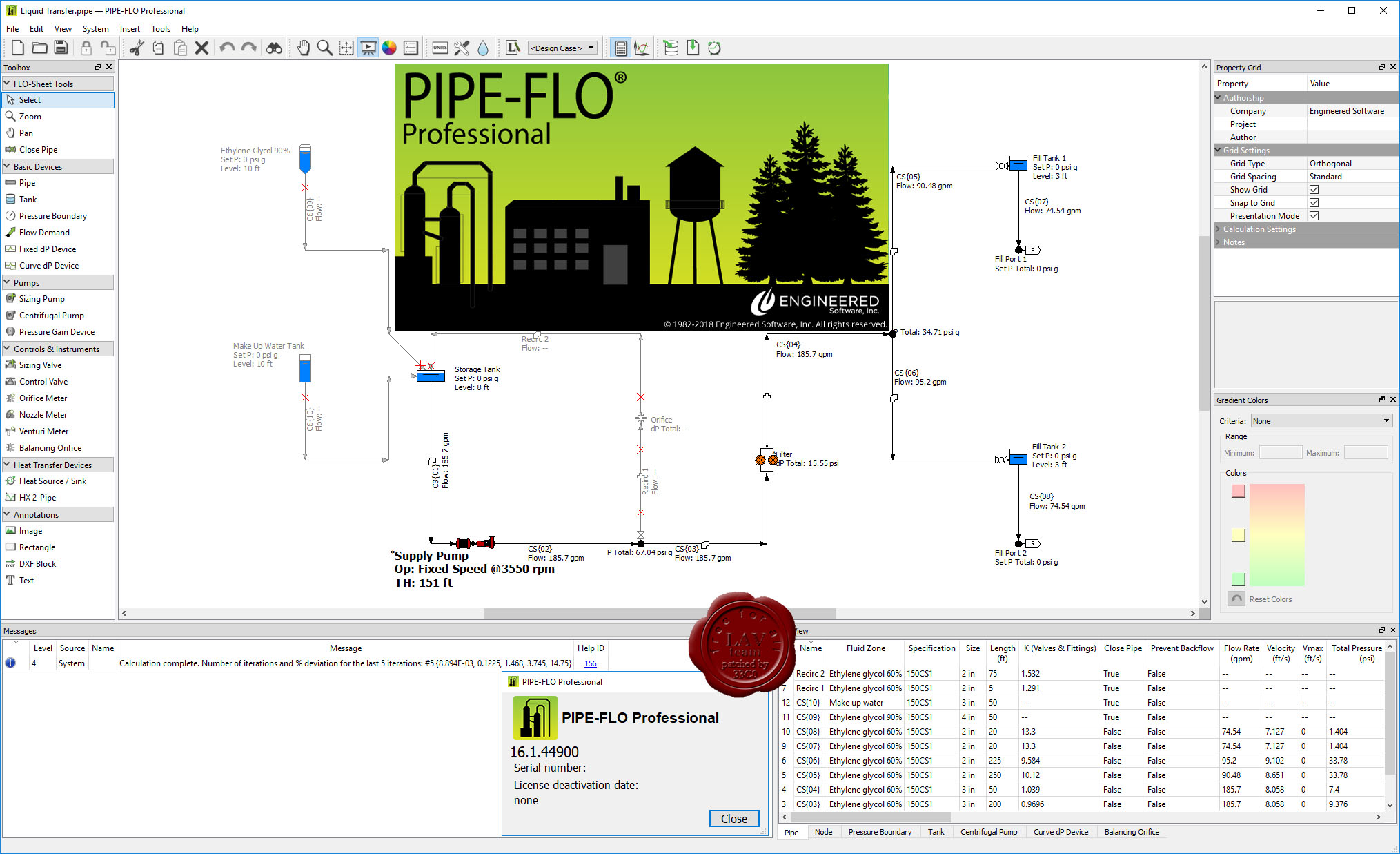Click the yellow gradient color swatch
This screenshot has height=854, width=1400.
1239,535
